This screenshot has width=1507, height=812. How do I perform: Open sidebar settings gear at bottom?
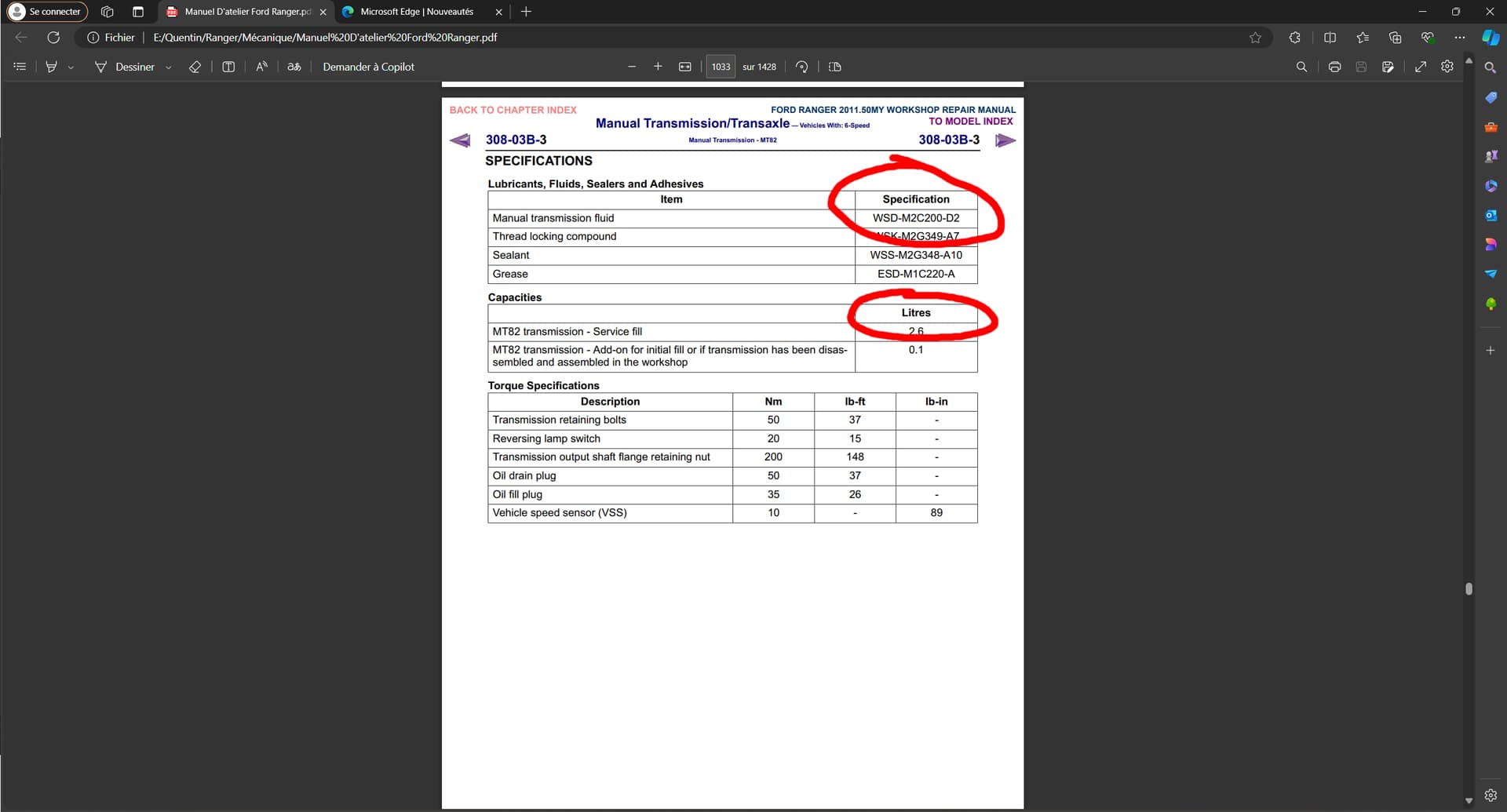(1491, 795)
